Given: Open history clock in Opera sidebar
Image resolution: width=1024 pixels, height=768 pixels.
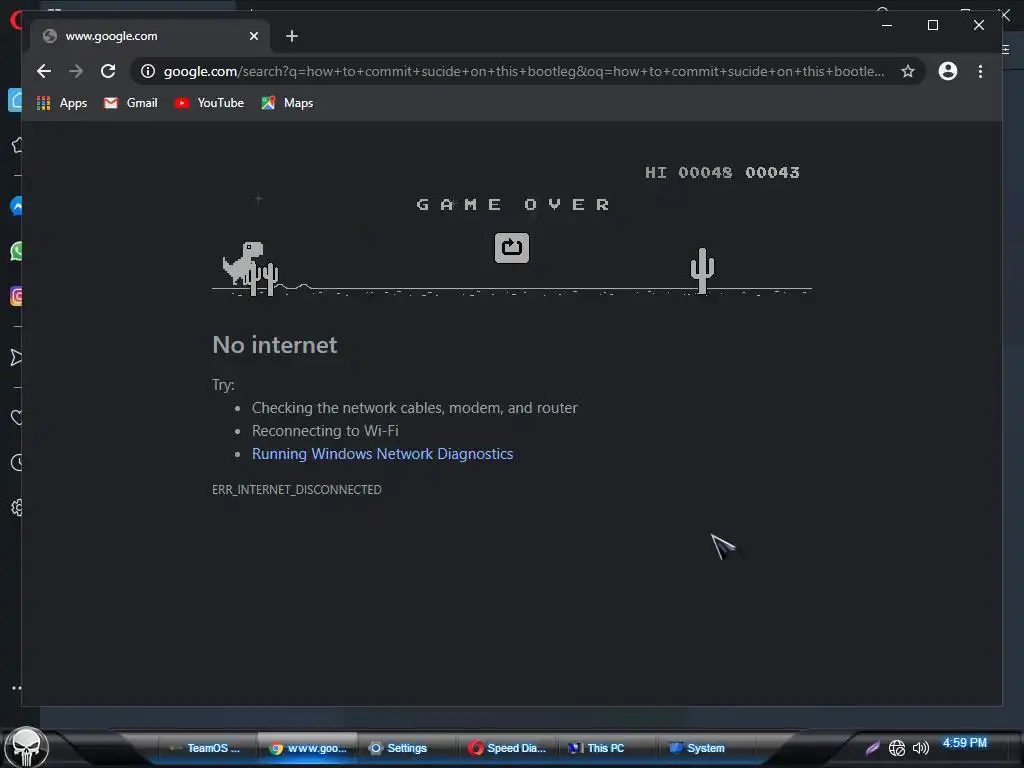Looking at the screenshot, I should [x=17, y=462].
